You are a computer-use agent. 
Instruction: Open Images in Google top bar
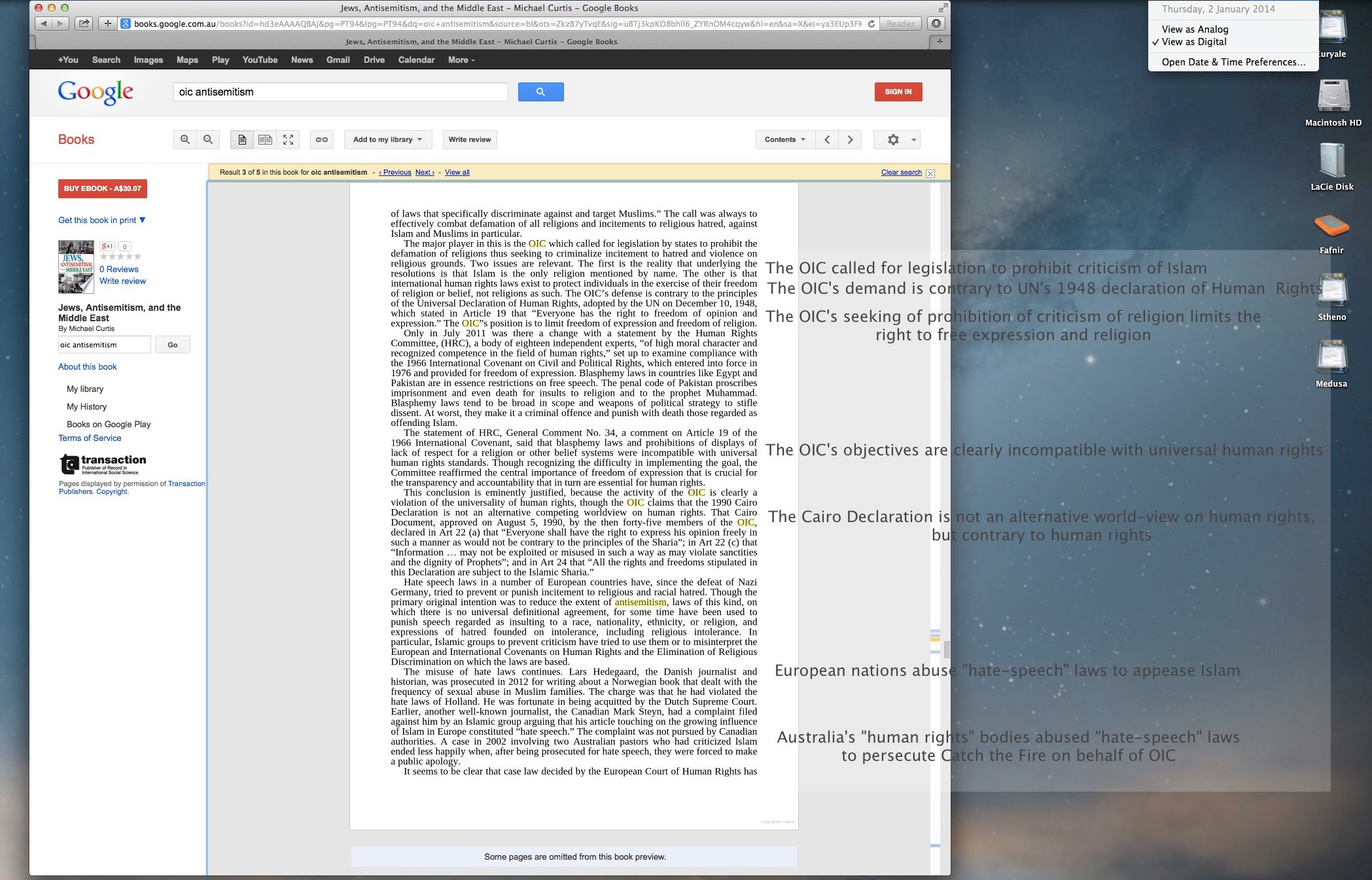point(149,60)
